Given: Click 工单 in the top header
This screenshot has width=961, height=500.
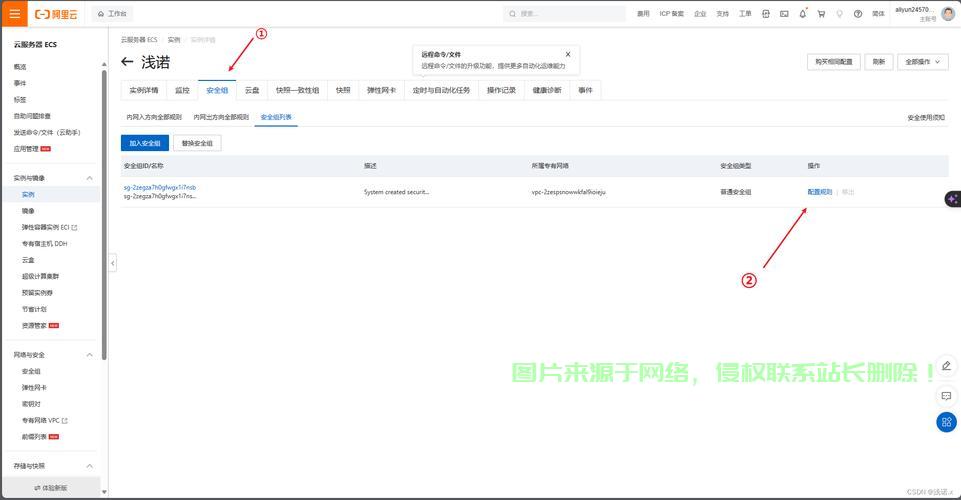Looking at the screenshot, I should [x=745, y=13].
